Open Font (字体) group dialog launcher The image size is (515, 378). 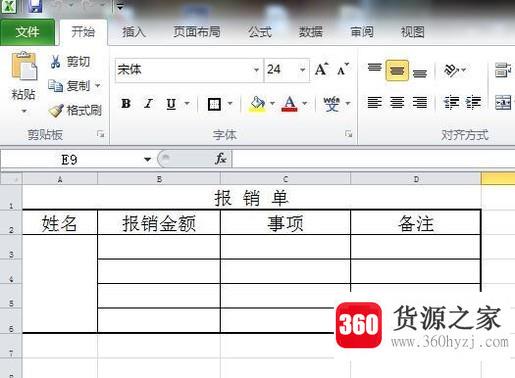click(349, 134)
